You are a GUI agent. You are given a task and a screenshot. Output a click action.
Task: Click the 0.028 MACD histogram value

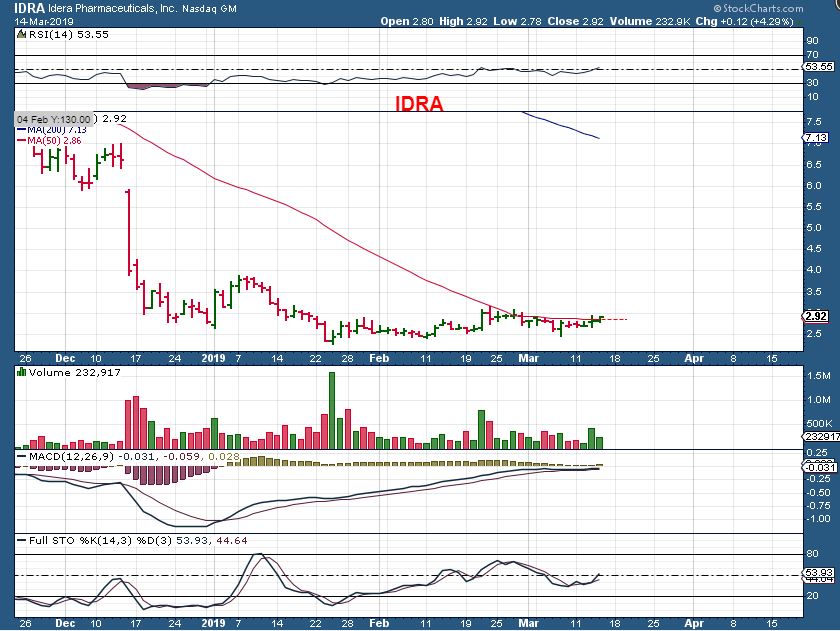223,457
